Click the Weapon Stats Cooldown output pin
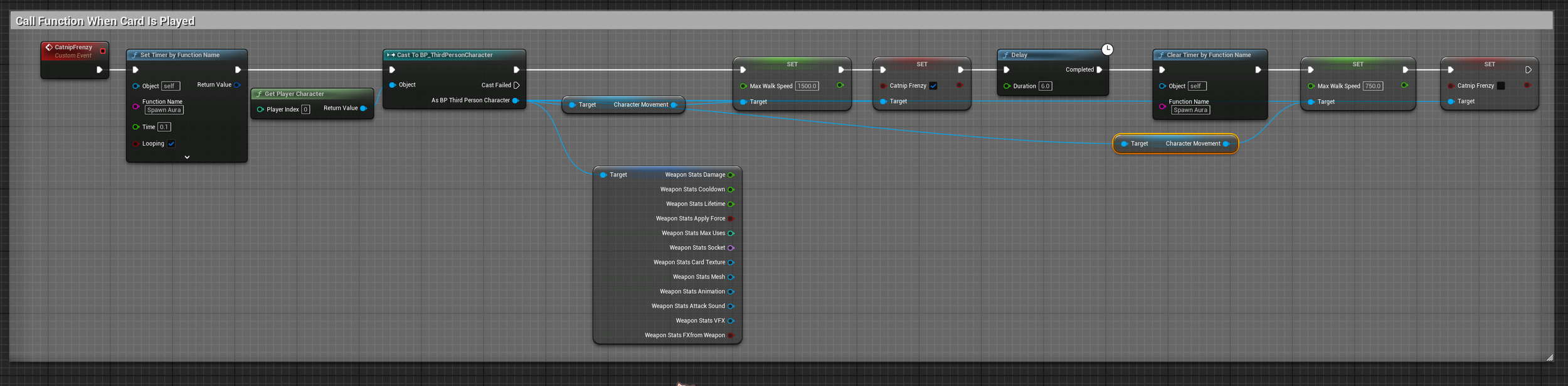Image resolution: width=1568 pixels, height=386 pixels. point(731,190)
